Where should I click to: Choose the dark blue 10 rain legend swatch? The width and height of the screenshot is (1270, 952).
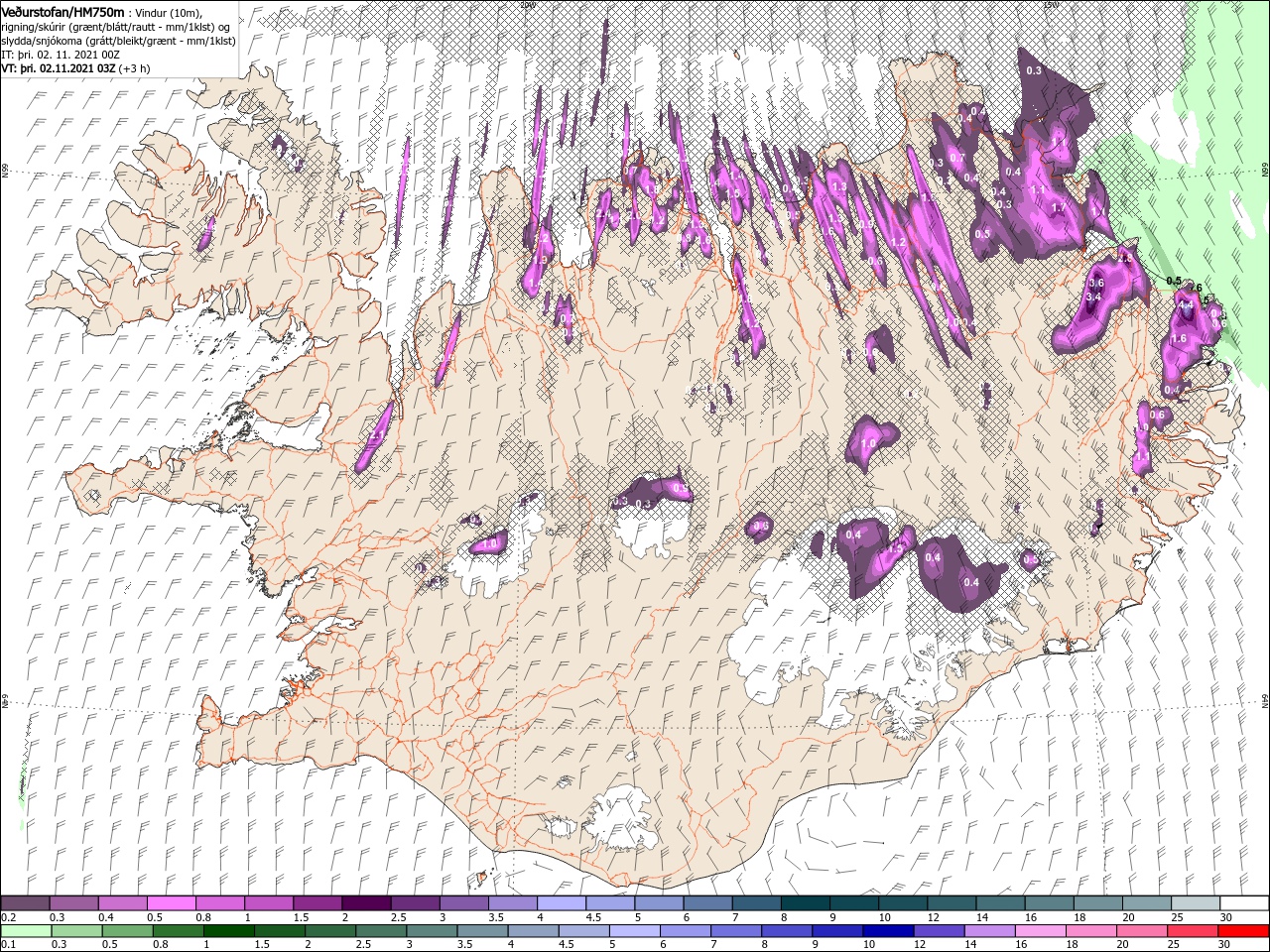(x=887, y=931)
